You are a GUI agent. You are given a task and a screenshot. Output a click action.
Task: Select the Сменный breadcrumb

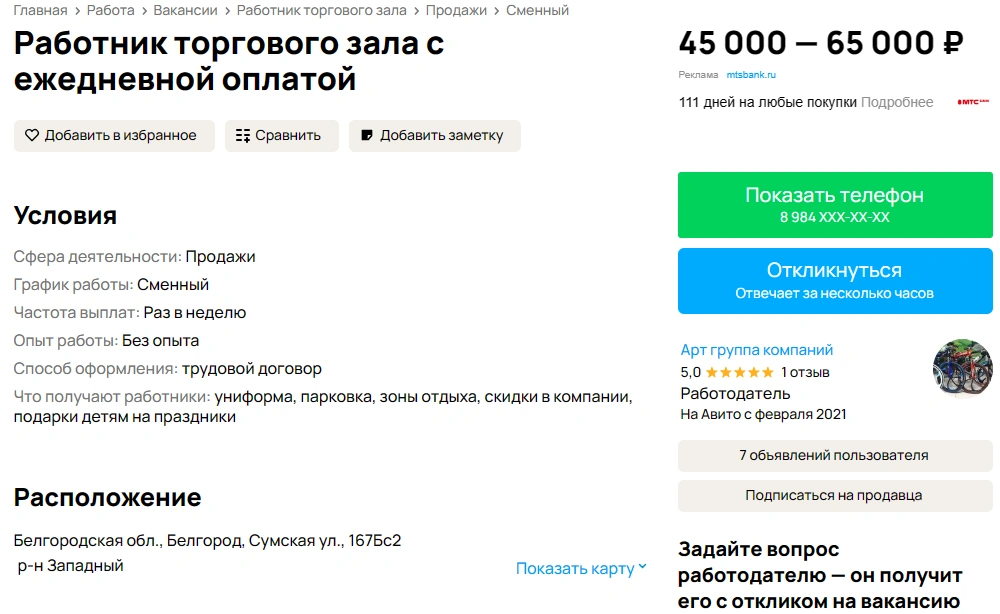click(537, 10)
